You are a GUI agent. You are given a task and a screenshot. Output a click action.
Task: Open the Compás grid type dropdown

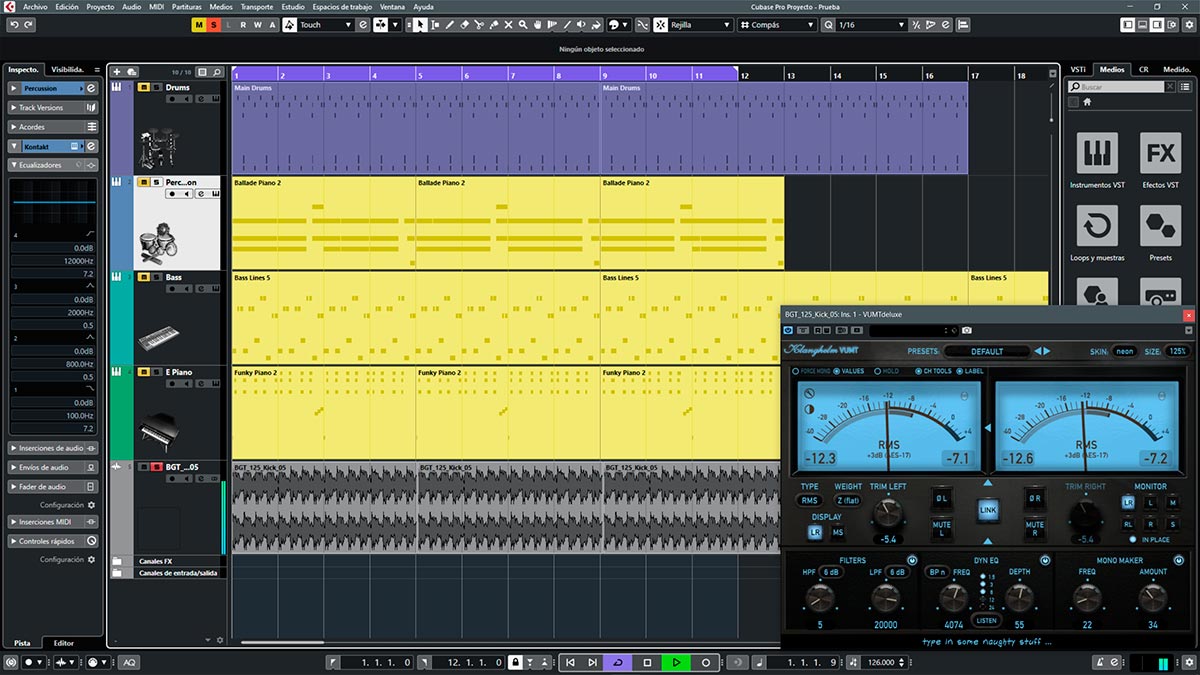click(776, 24)
